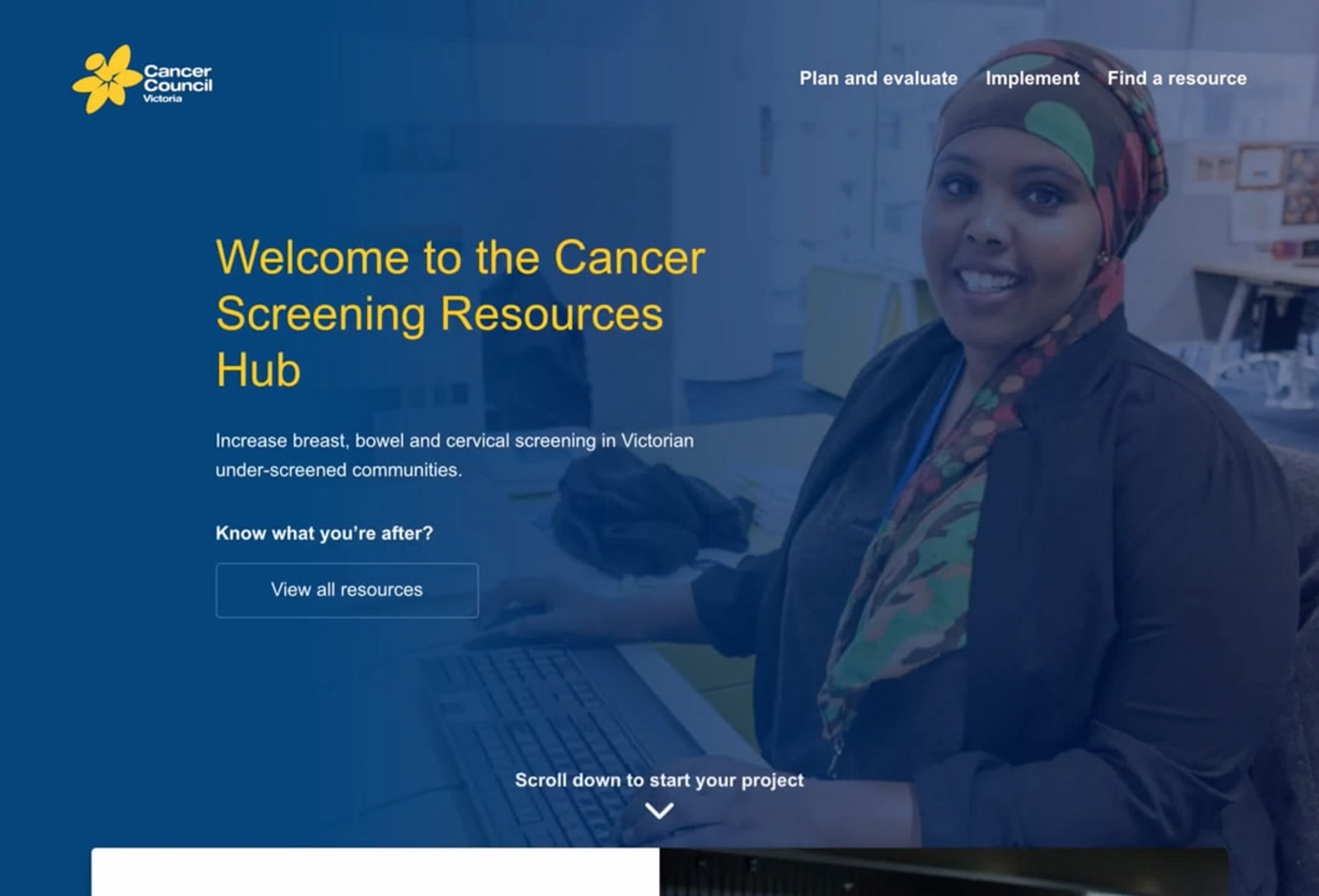Click the downward chevron scroll arrow

click(x=659, y=810)
